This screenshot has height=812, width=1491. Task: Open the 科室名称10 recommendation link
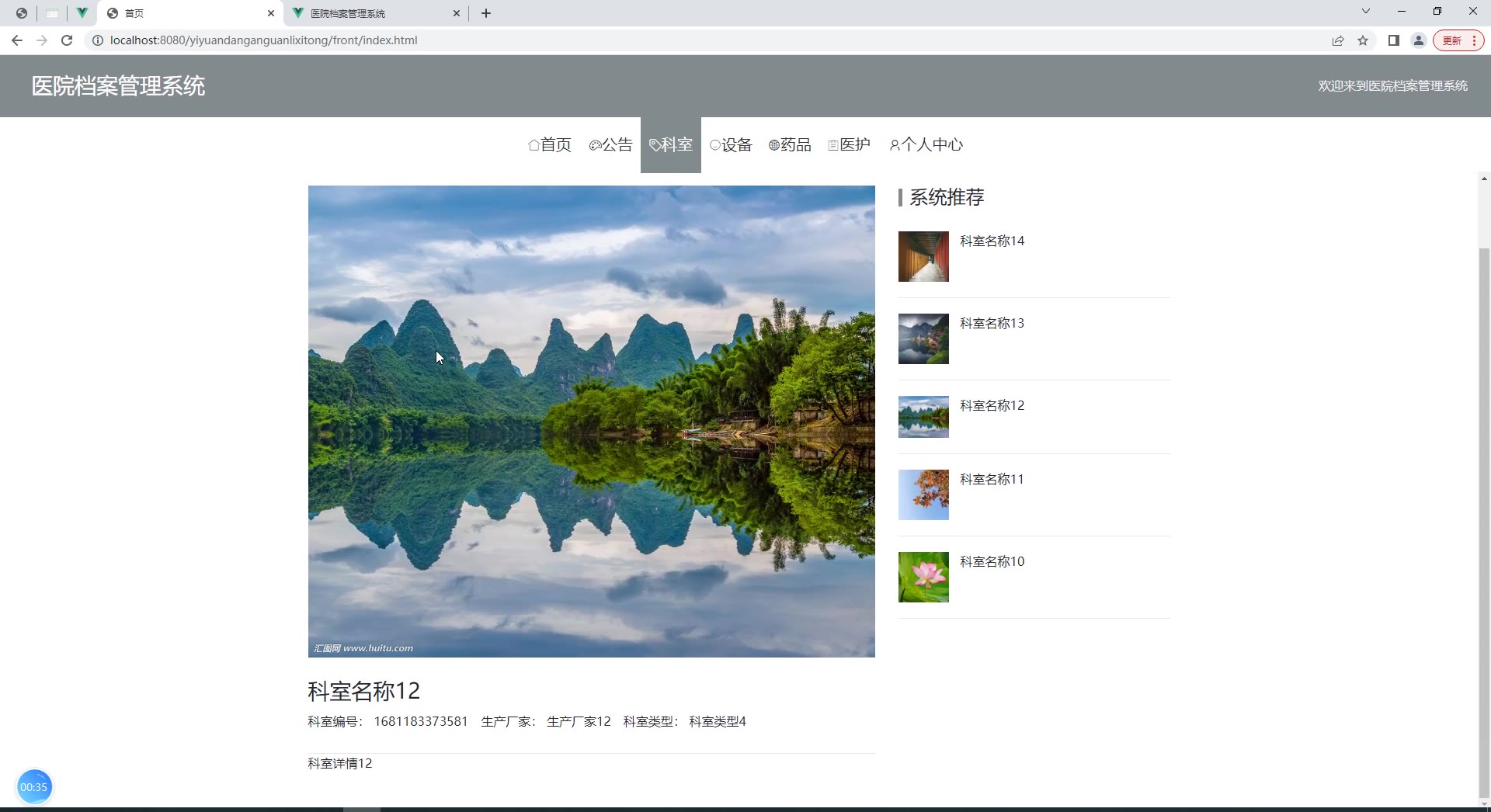[x=992, y=561]
